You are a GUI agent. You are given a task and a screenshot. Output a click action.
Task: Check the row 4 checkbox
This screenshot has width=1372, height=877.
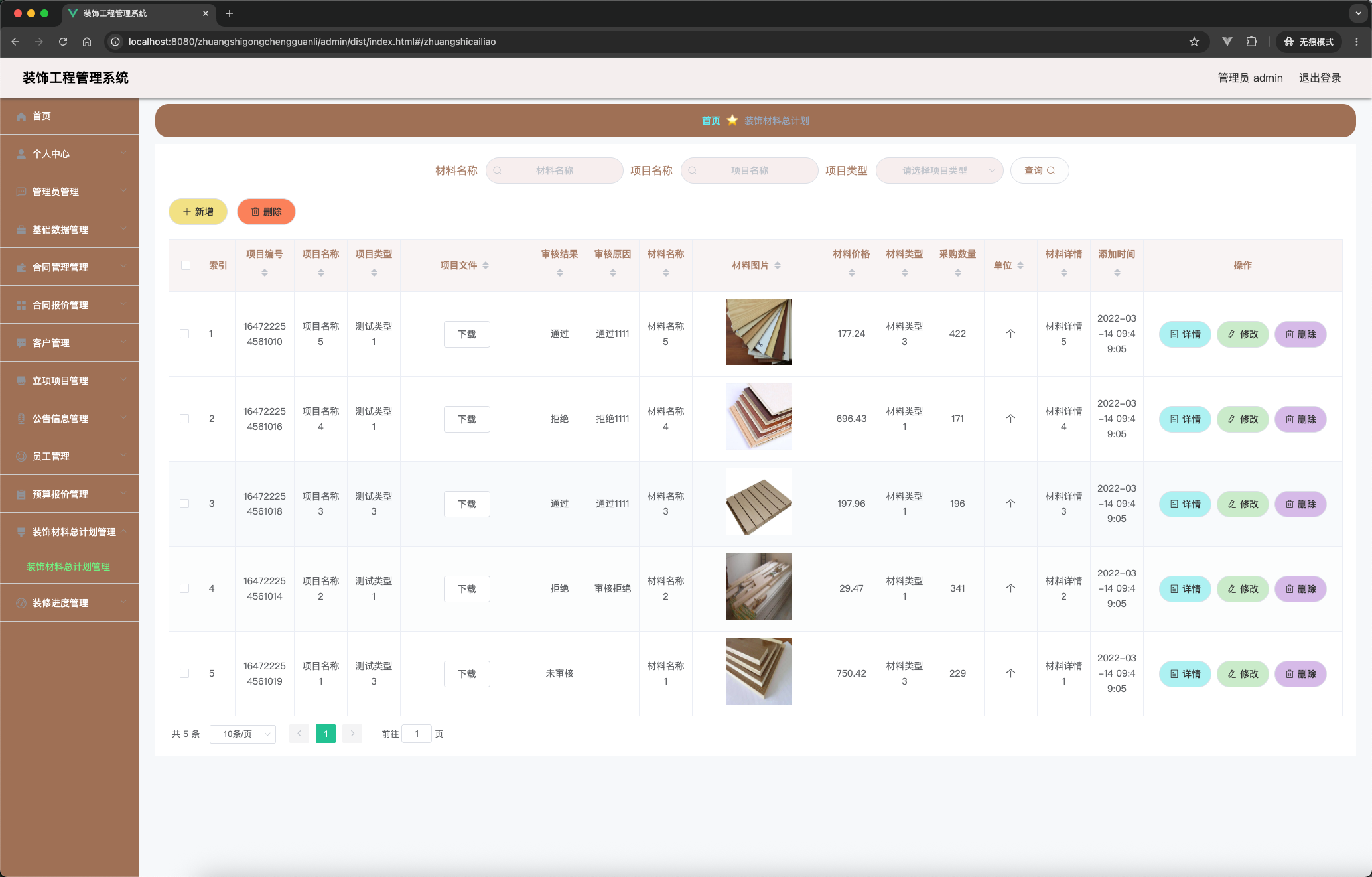184,588
